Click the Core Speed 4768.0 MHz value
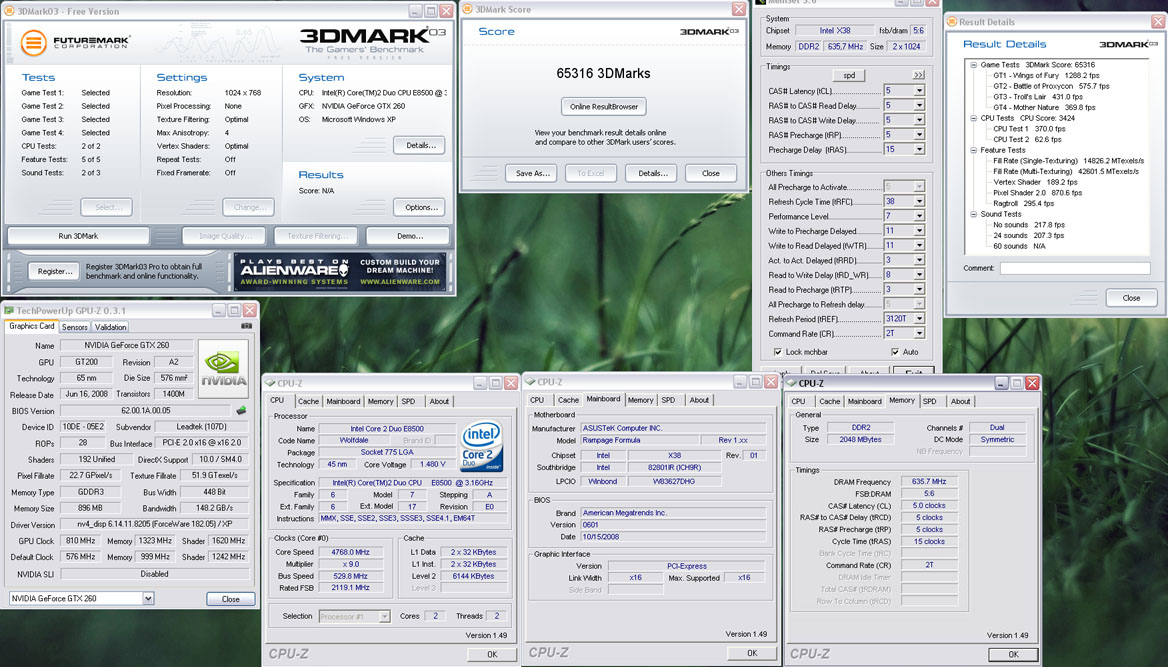Screen dimensions: 1168x667 350,552
